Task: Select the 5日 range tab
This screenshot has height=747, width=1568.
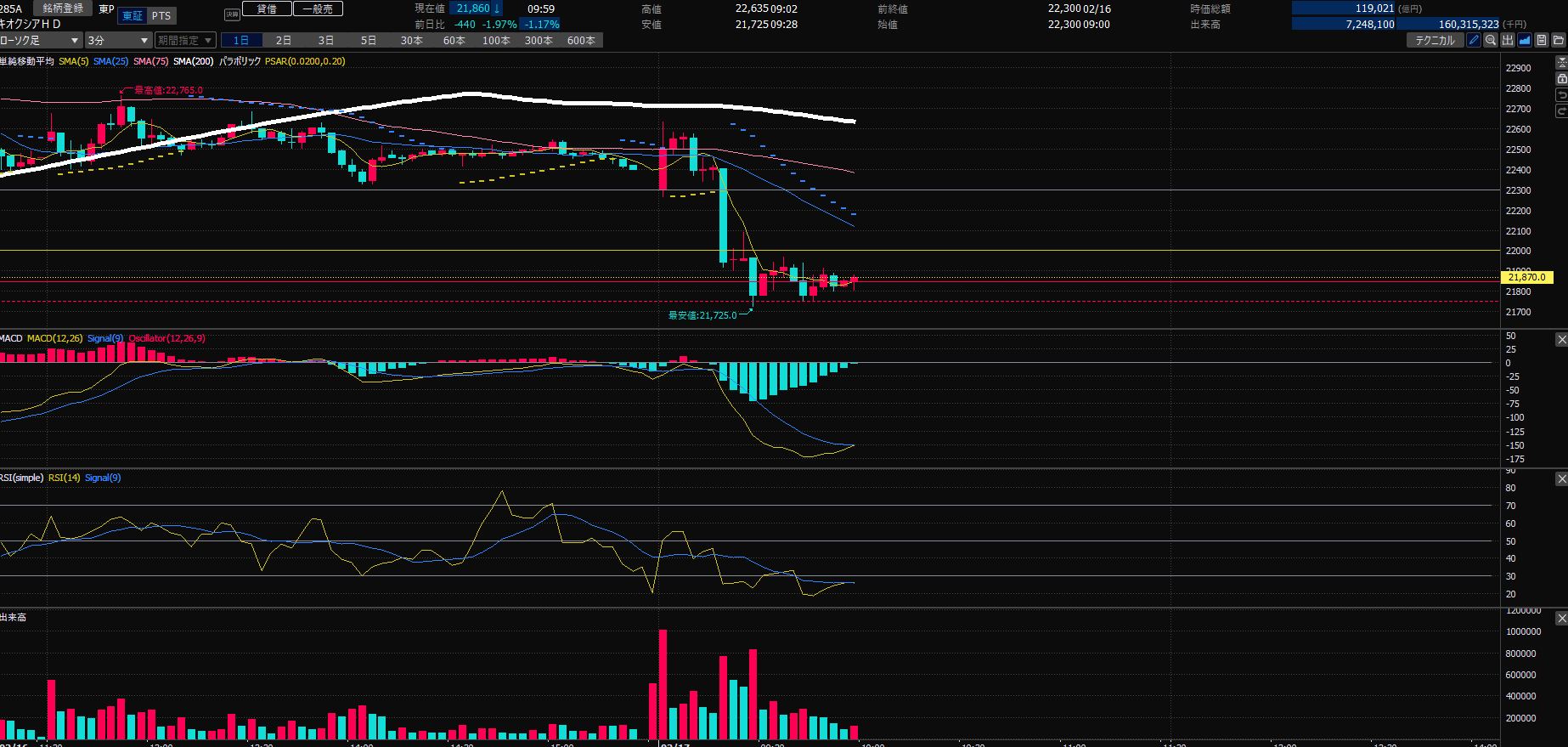Action: tap(369, 41)
